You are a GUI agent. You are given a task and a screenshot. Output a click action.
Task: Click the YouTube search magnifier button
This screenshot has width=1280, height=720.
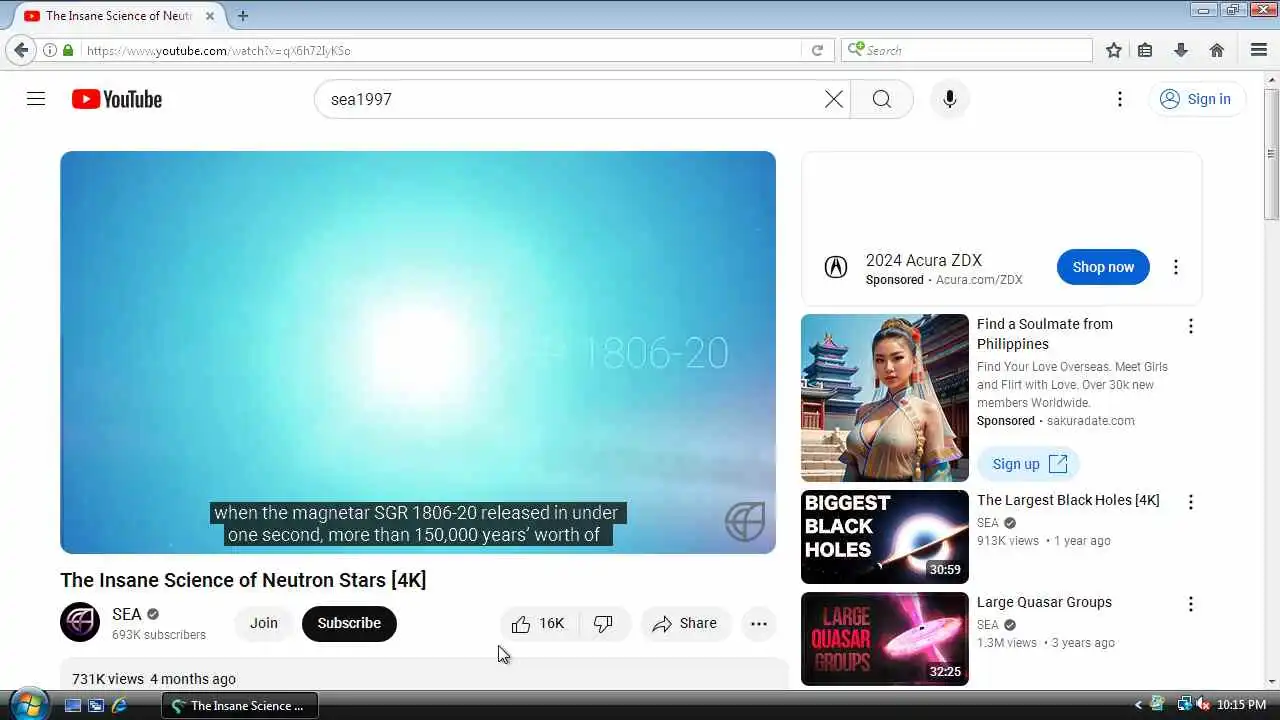click(x=881, y=99)
